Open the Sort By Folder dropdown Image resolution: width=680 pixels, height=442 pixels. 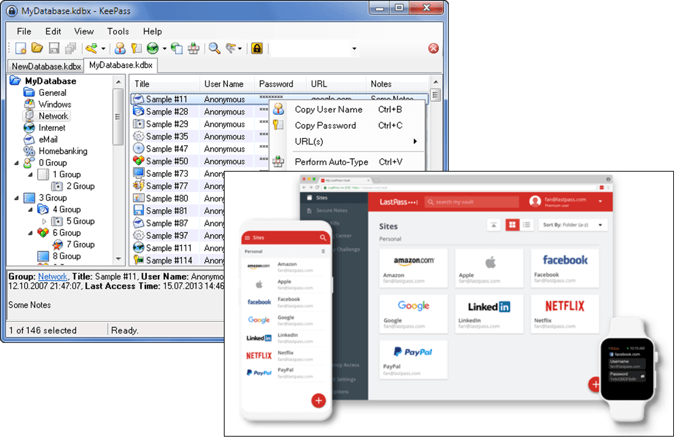coord(573,225)
